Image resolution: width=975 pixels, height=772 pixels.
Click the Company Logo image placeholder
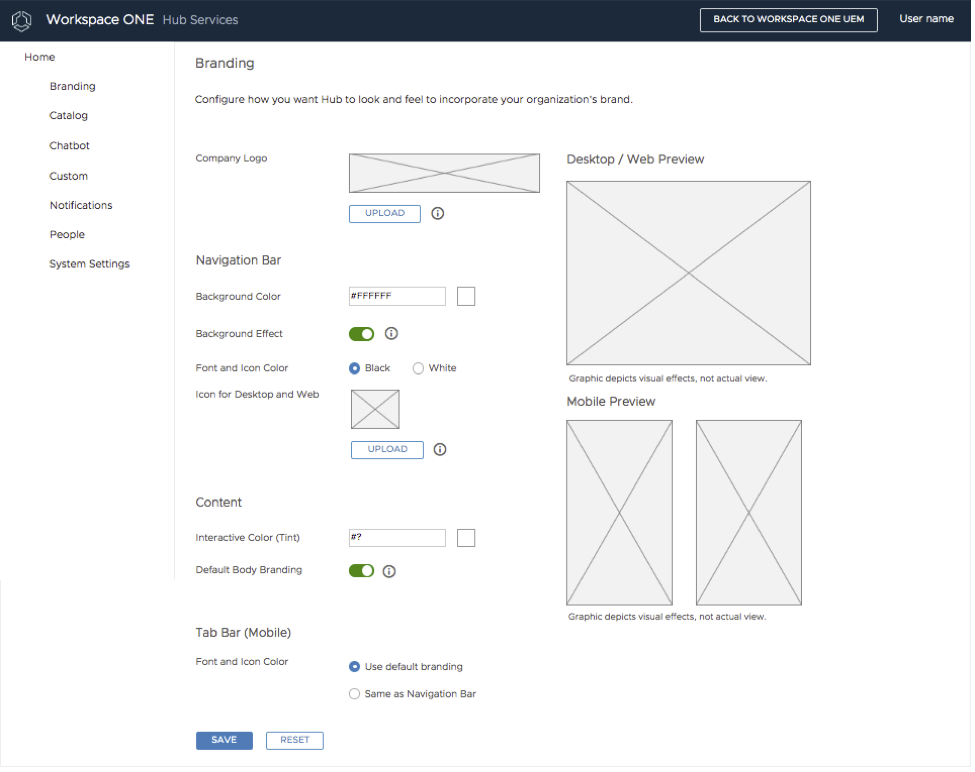pyautogui.click(x=446, y=174)
